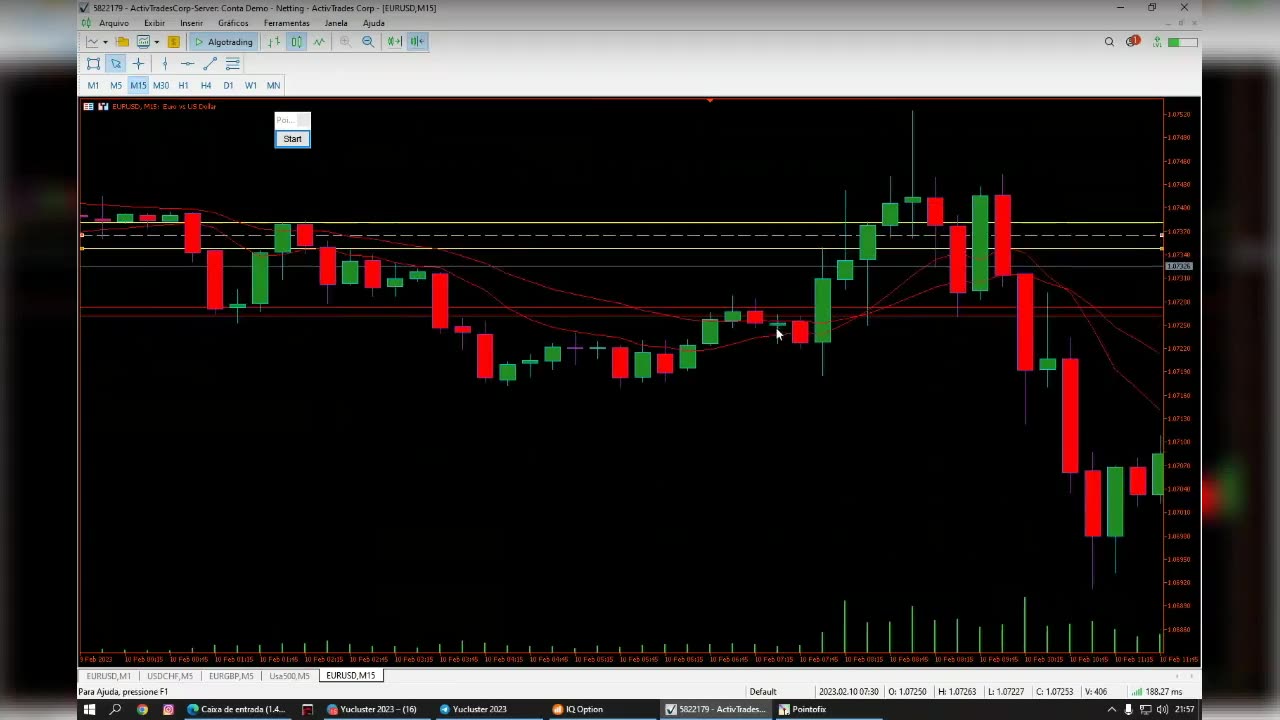Switch to USDCHF,M5 chart tab
Image resolution: width=1280 pixels, height=720 pixels.
(x=170, y=676)
